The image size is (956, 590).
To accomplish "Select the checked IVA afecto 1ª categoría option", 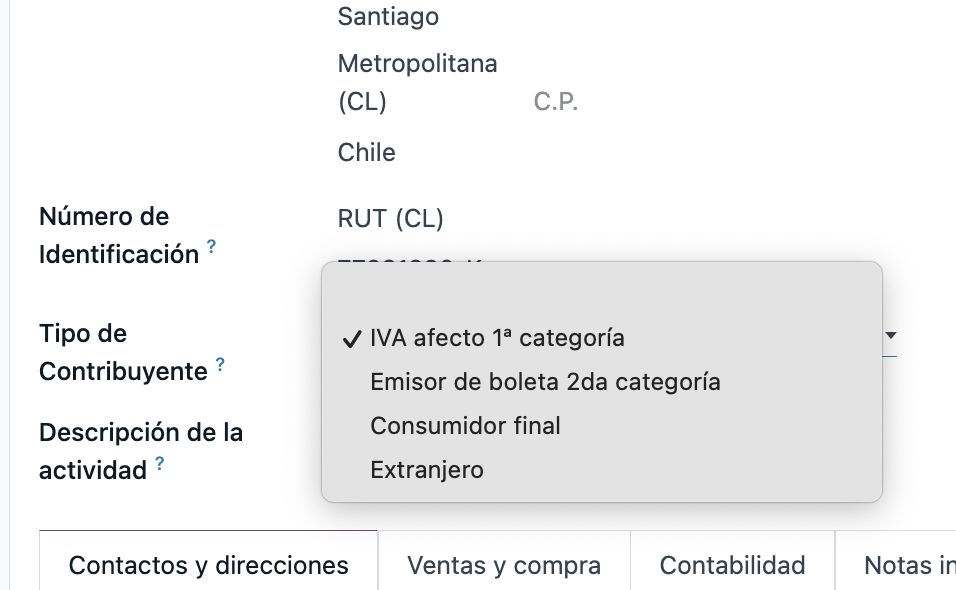I will [x=497, y=338].
